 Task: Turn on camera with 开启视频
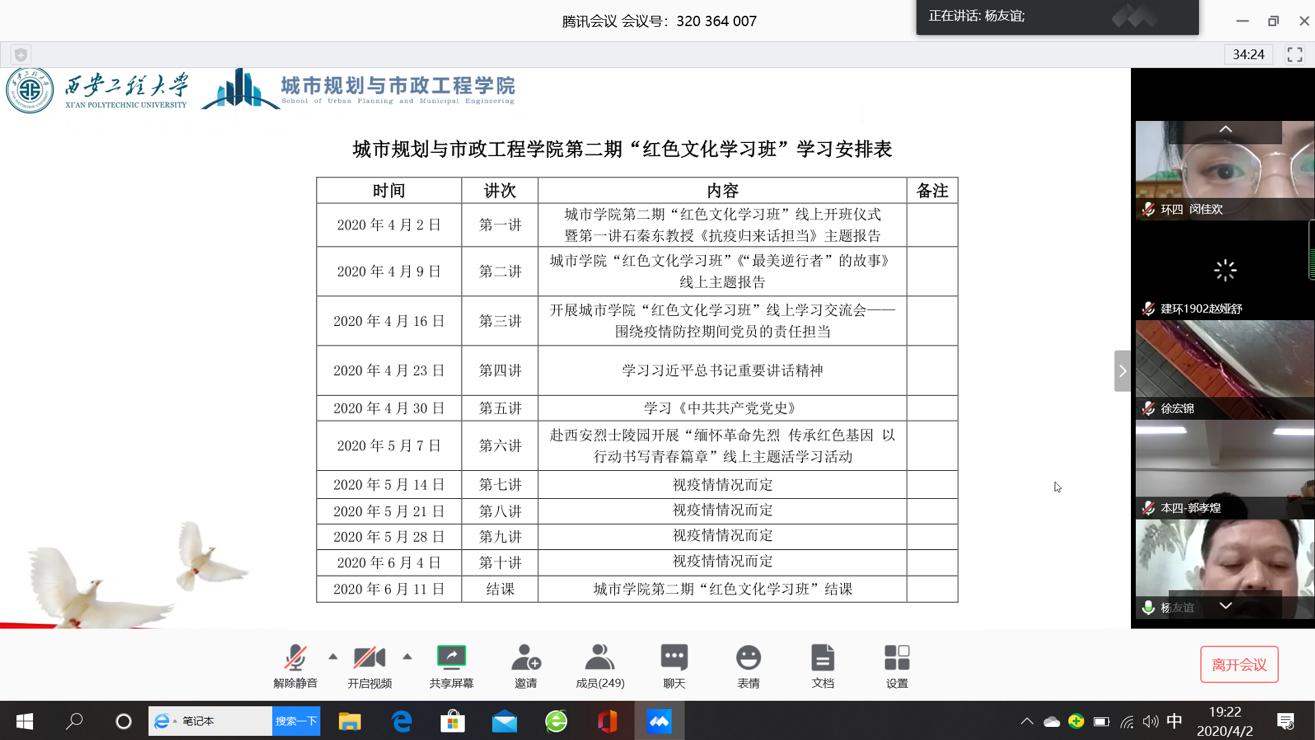369,665
